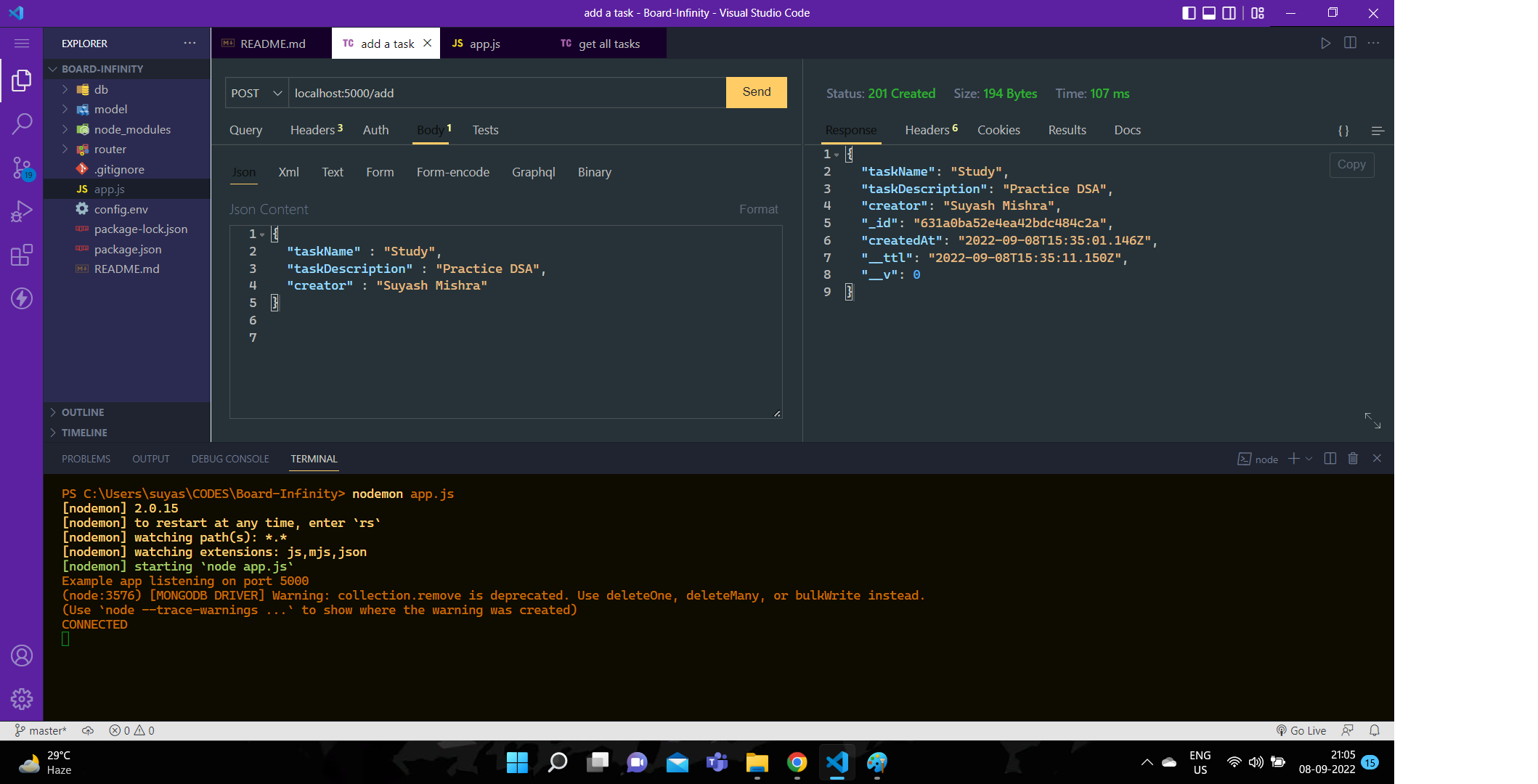Split the terminal panel

click(x=1330, y=459)
